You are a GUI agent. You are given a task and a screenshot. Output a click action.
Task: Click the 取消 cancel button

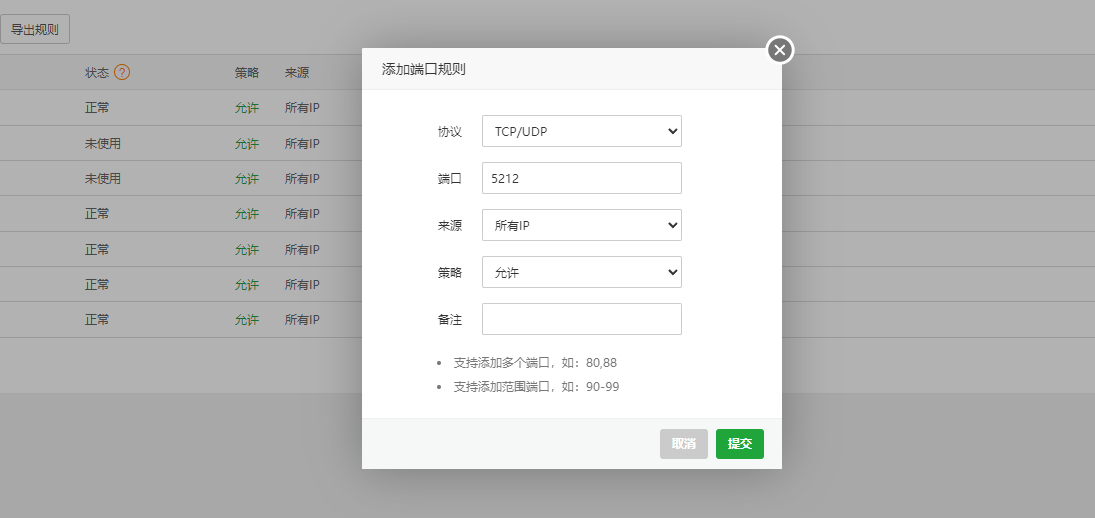[x=684, y=444]
